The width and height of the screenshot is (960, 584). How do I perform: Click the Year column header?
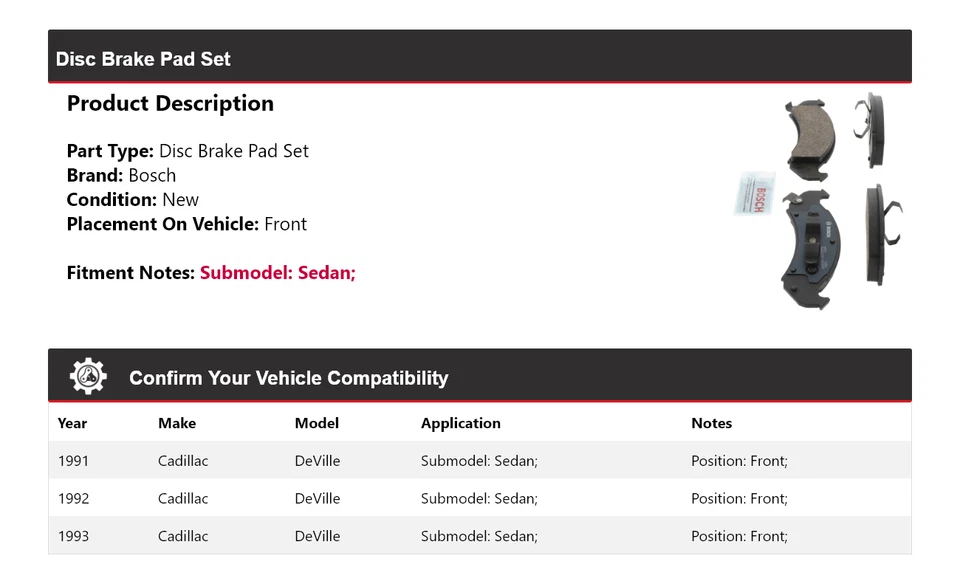coord(72,423)
